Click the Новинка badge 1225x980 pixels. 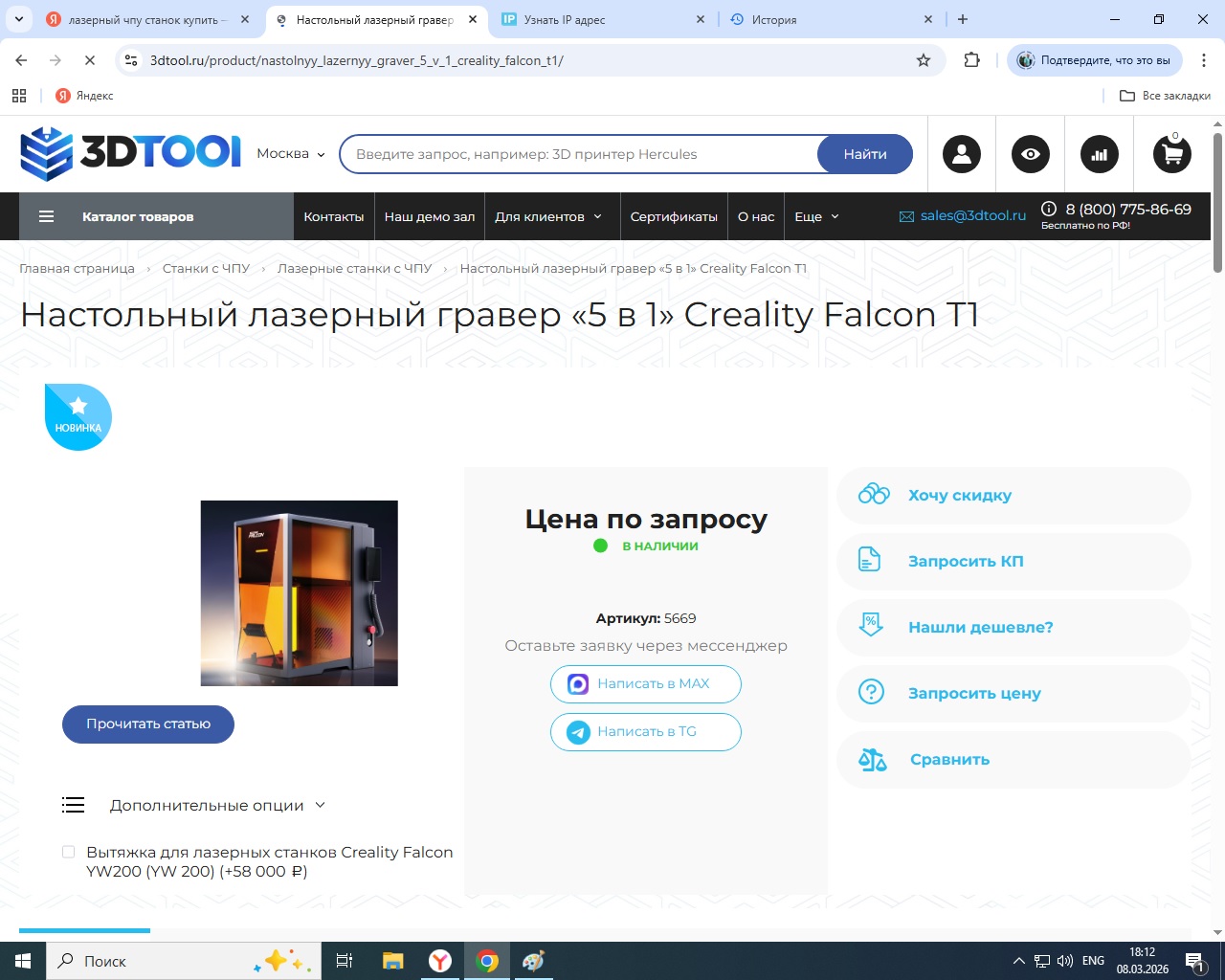coord(78,417)
